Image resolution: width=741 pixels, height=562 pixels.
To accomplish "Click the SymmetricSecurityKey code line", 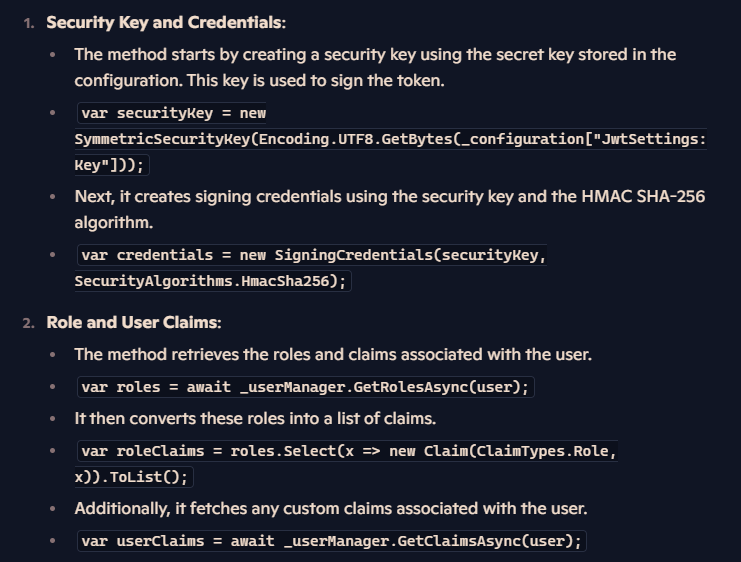I will point(390,139).
